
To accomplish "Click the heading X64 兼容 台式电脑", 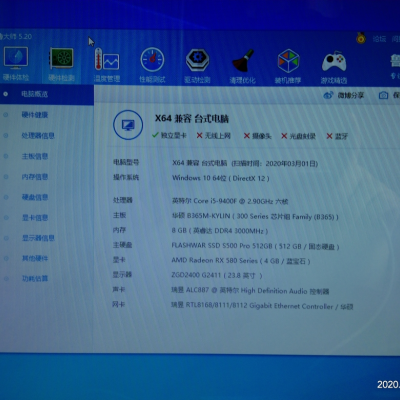I will click(192, 118).
